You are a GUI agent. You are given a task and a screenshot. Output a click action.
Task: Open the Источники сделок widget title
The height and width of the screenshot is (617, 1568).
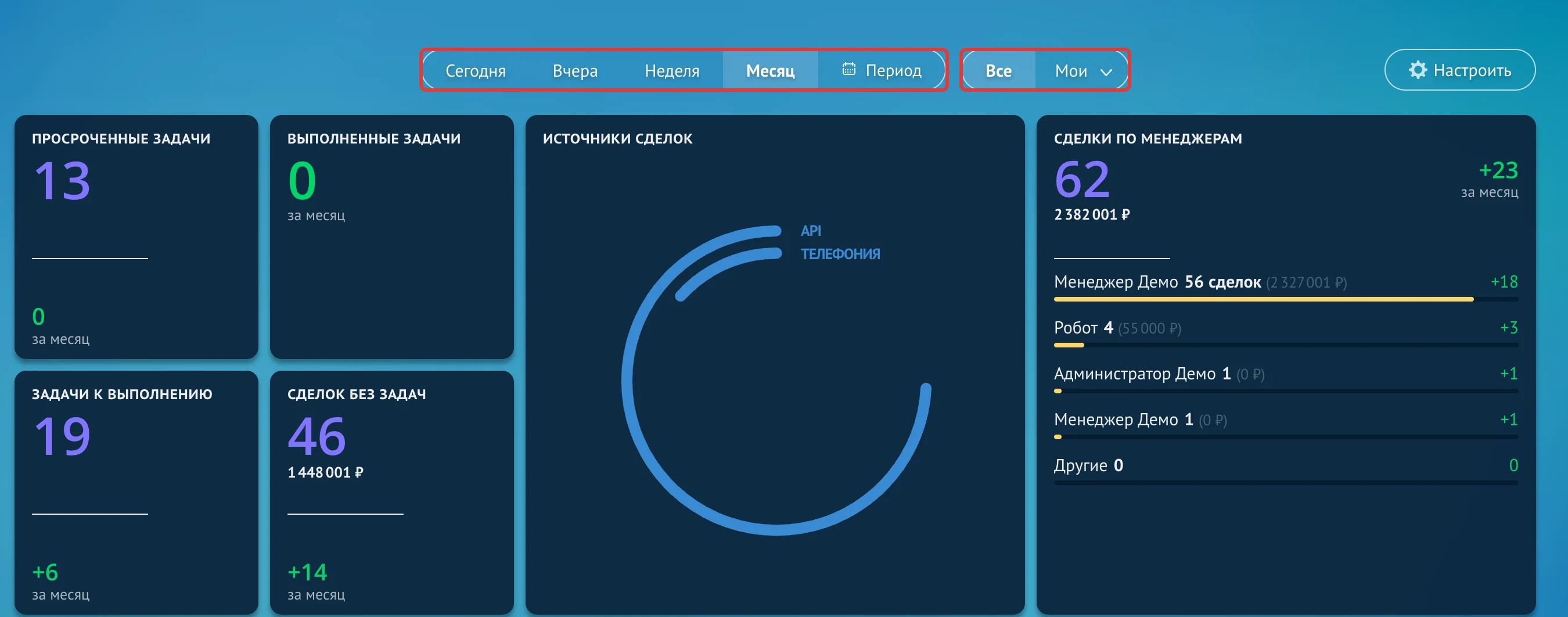[617, 139]
